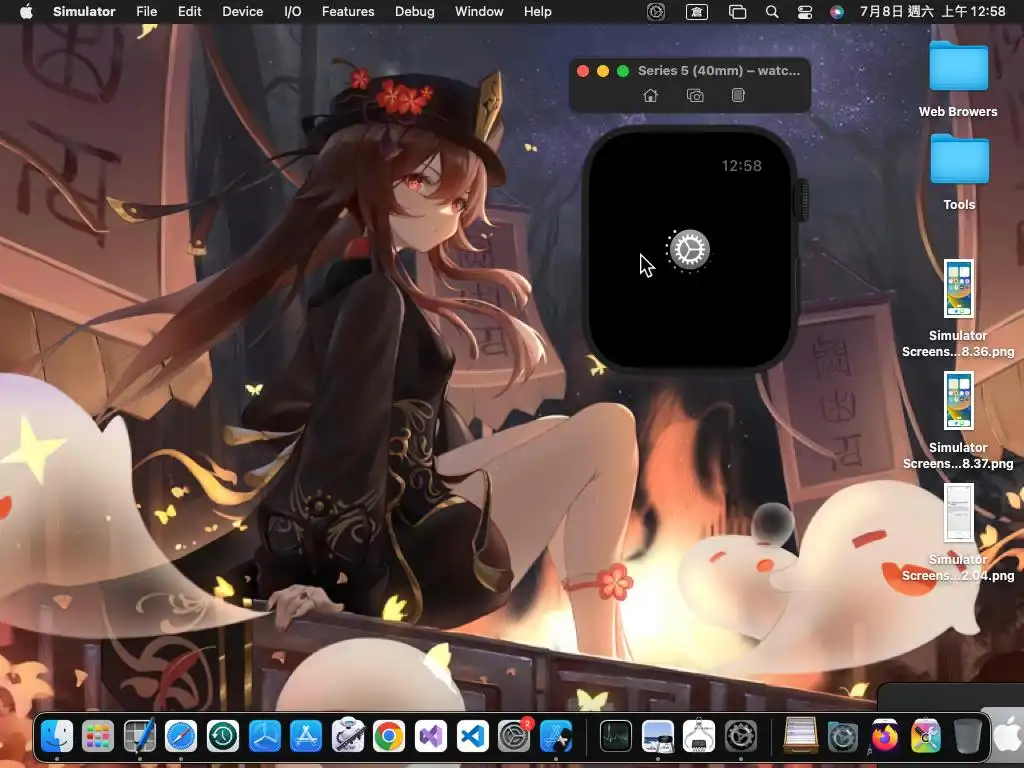Open the wooden file drawer icon in the Dock
Image resolution: width=1024 pixels, height=768 pixels.
point(801,736)
